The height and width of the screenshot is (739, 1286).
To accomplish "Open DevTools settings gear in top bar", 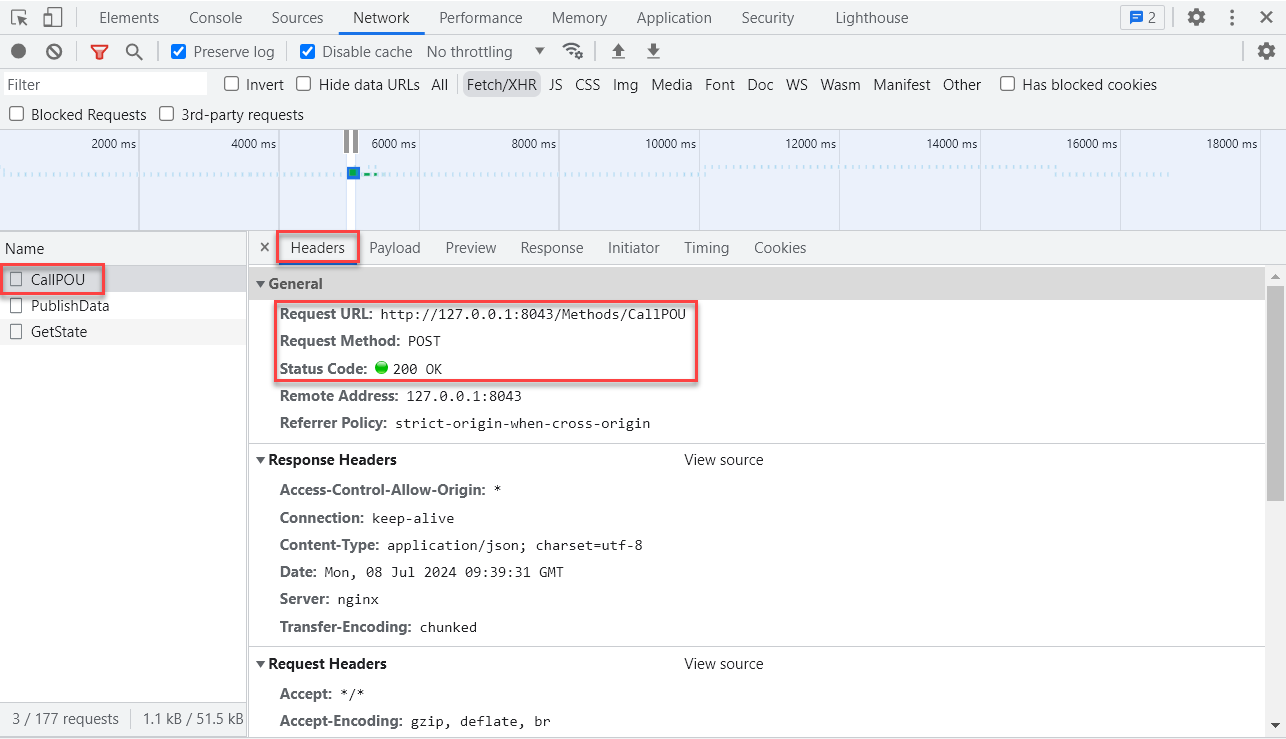I will coord(1196,17).
